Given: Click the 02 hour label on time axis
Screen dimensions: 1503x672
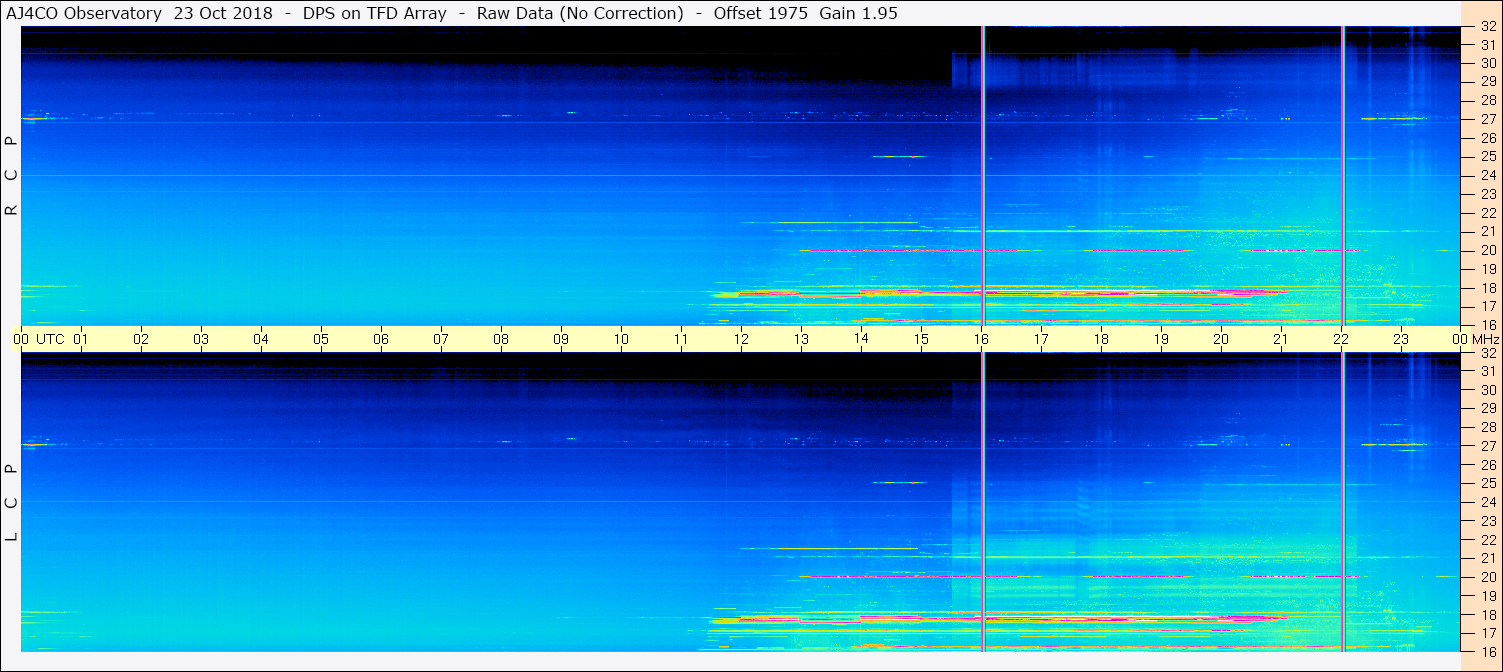Looking at the screenshot, I should tap(141, 339).
